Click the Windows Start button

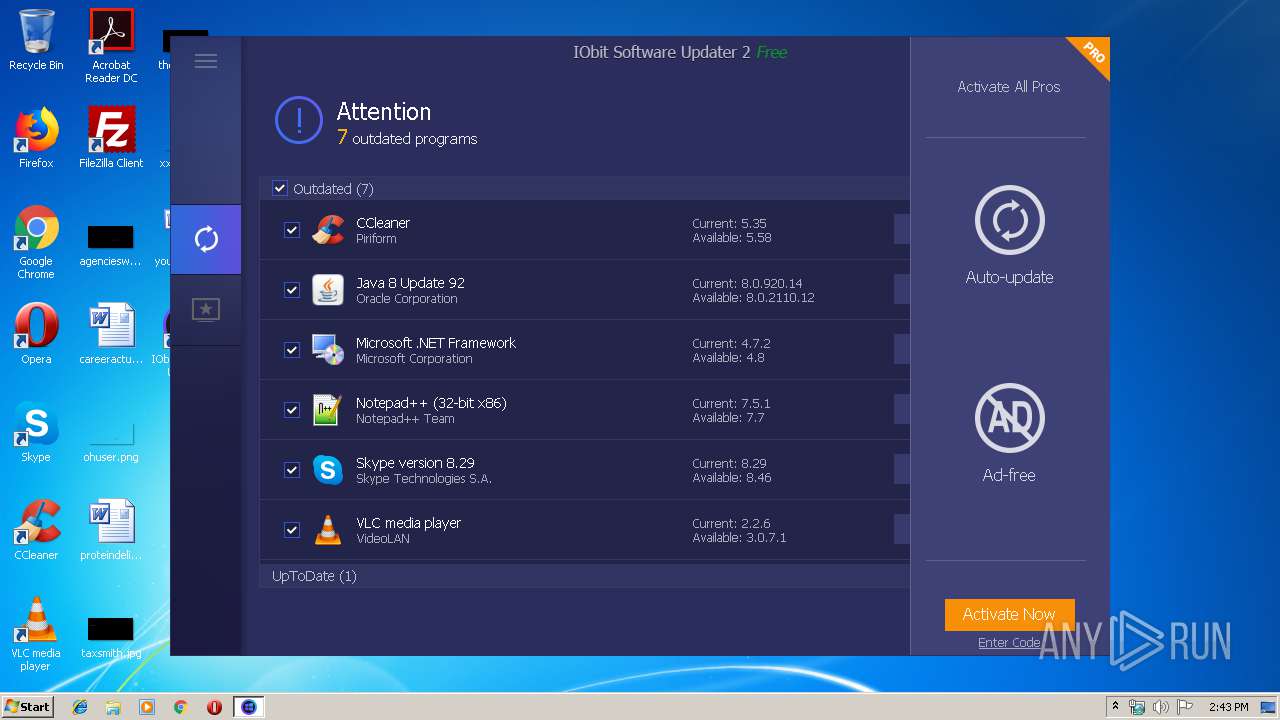pos(27,707)
